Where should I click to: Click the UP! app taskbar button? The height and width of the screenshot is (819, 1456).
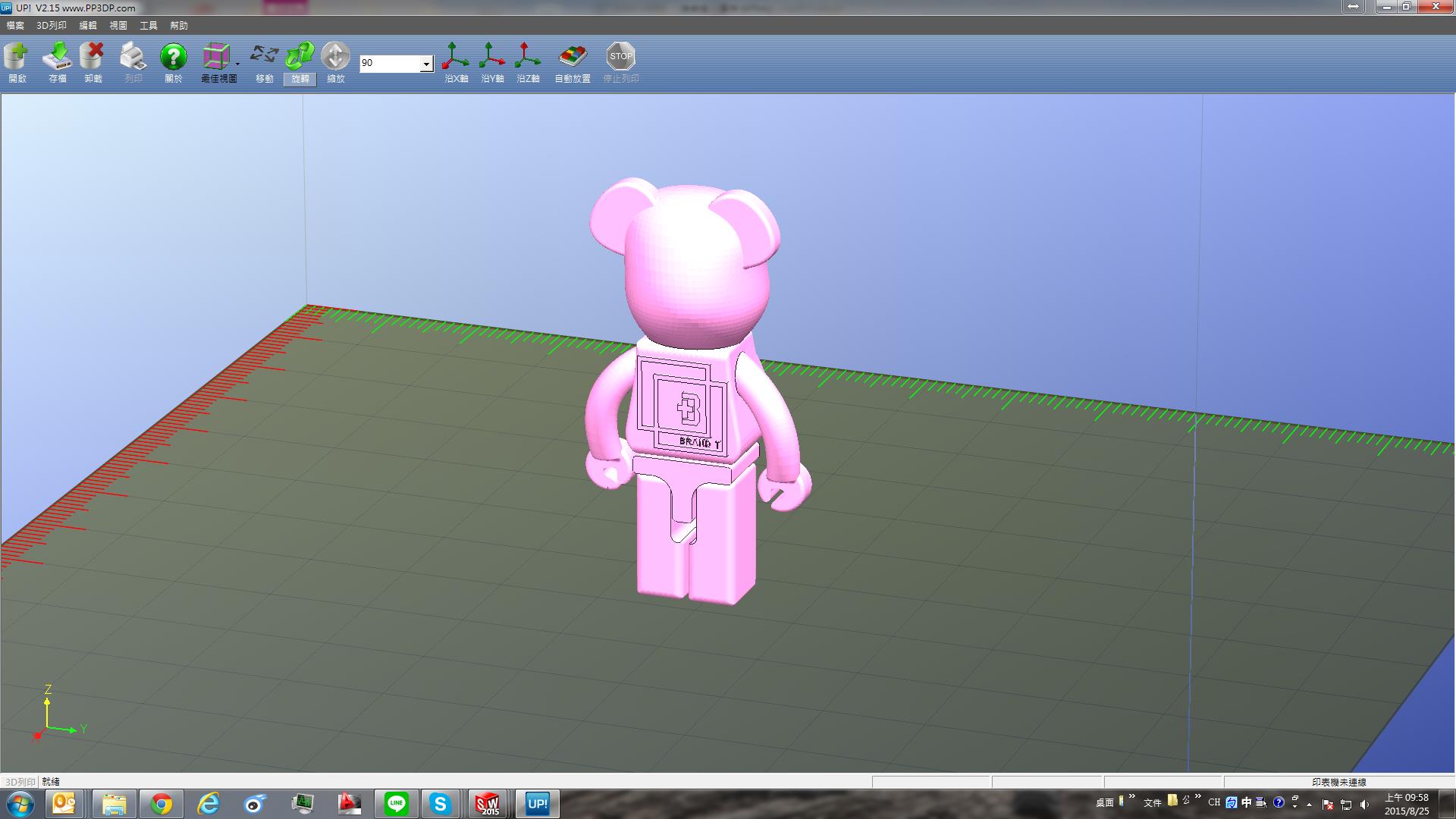(538, 804)
